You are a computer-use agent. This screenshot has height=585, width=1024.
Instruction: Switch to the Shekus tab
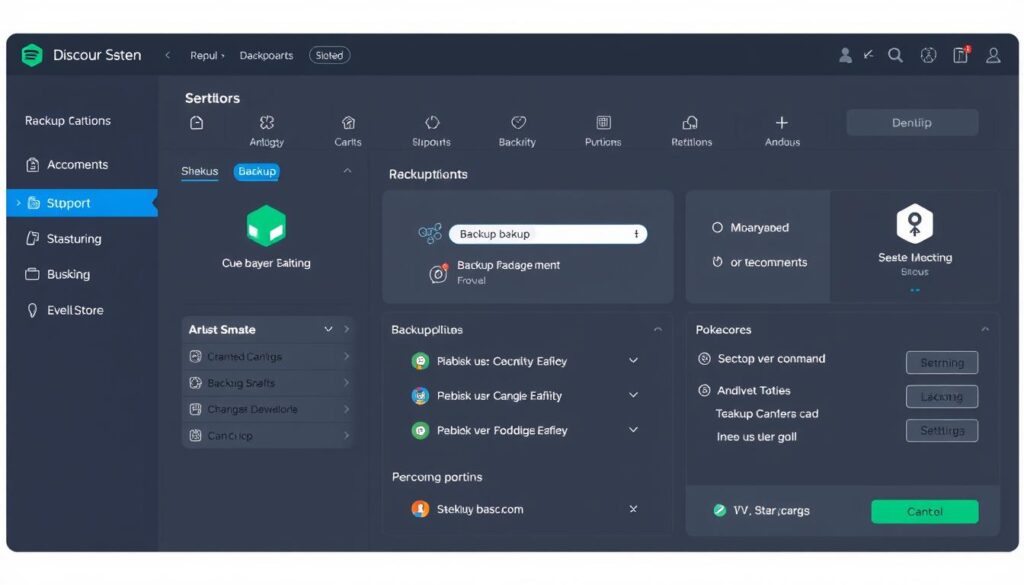200,172
